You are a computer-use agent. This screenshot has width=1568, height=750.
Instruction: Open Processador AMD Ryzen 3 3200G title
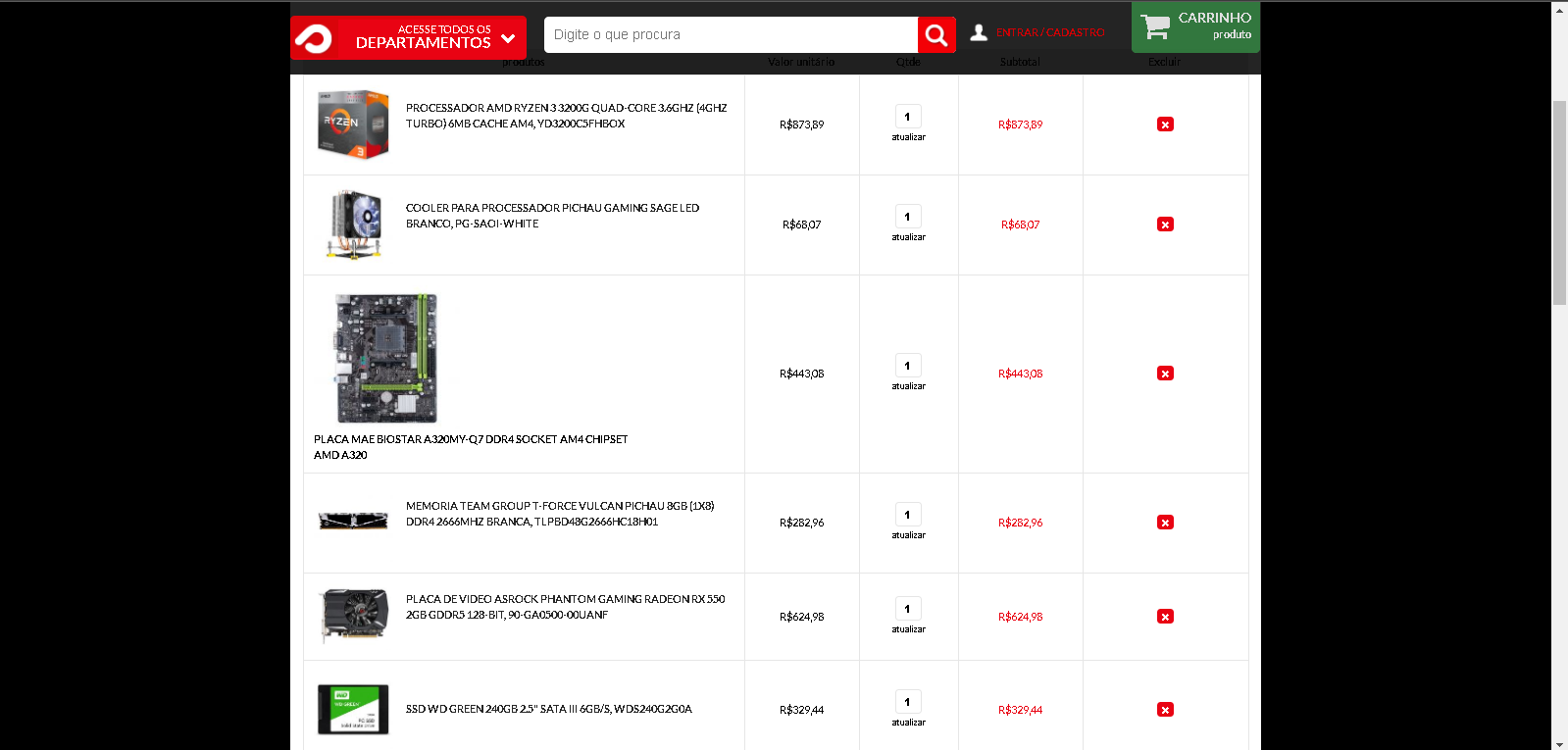coord(567,116)
